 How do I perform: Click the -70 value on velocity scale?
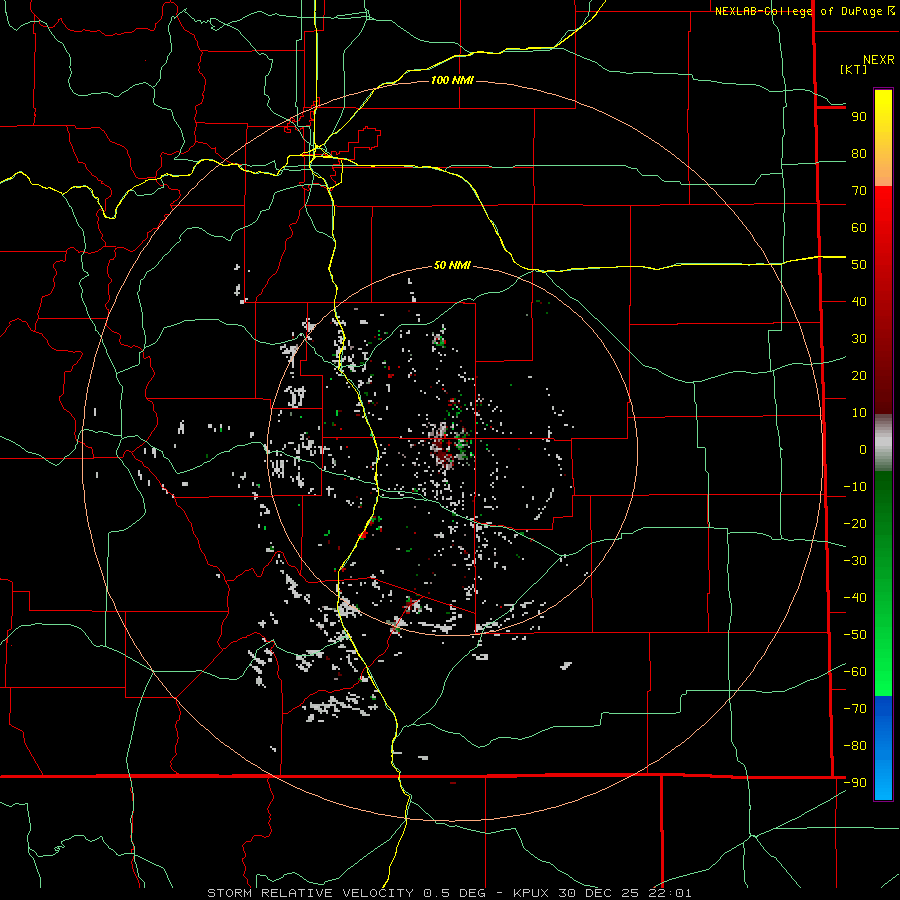click(855, 709)
